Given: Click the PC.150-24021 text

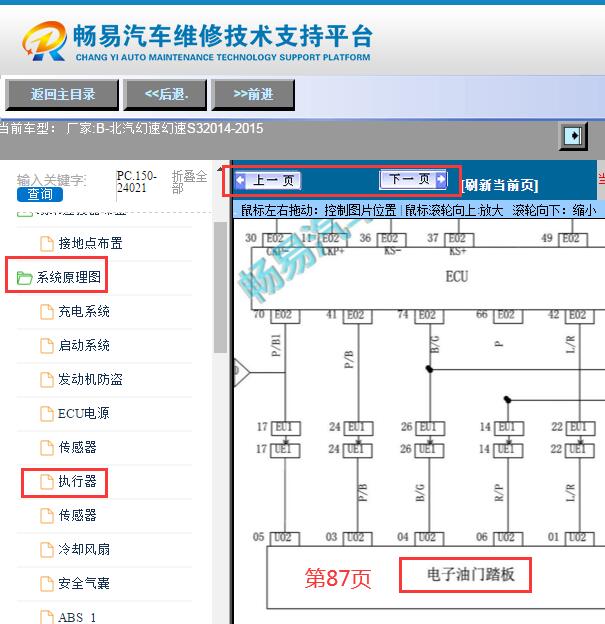Looking at the screenshot, I should [x=137, y=181].
